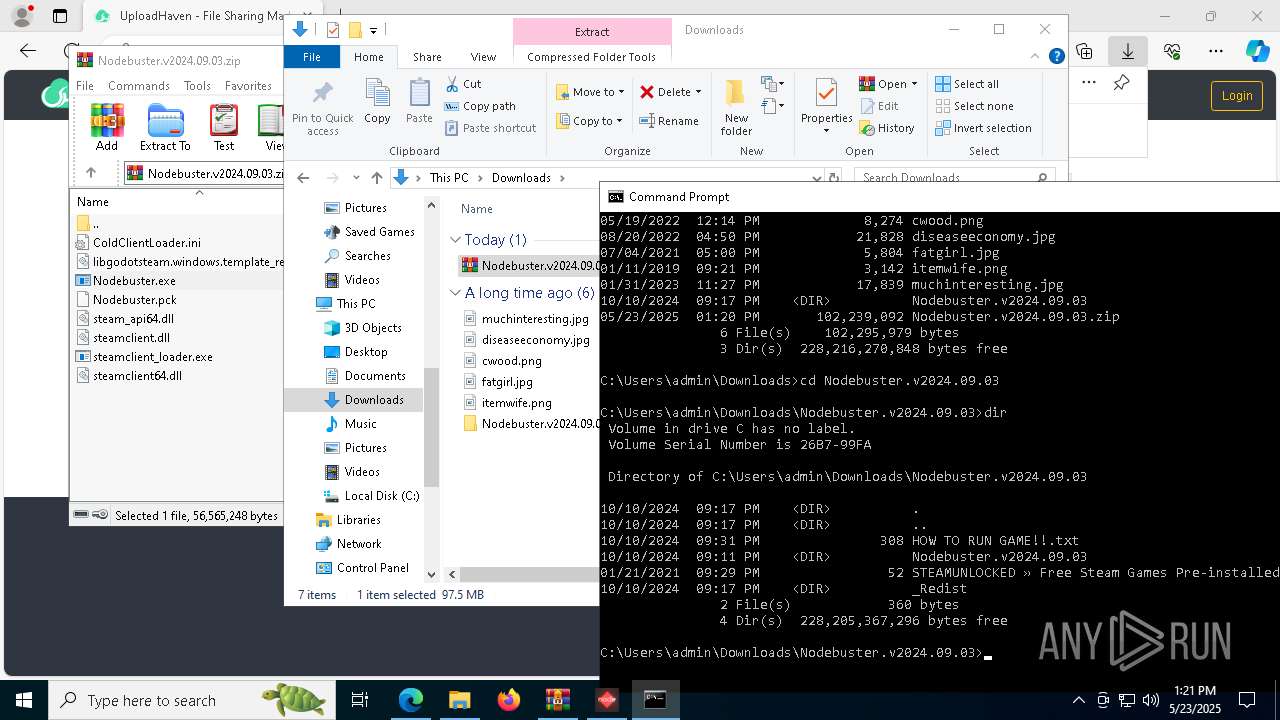This screenshot has height=720, width=1280.
Task: Click the Rename button in Organize group
Action: pyautogui.click(x=669, y=121)
